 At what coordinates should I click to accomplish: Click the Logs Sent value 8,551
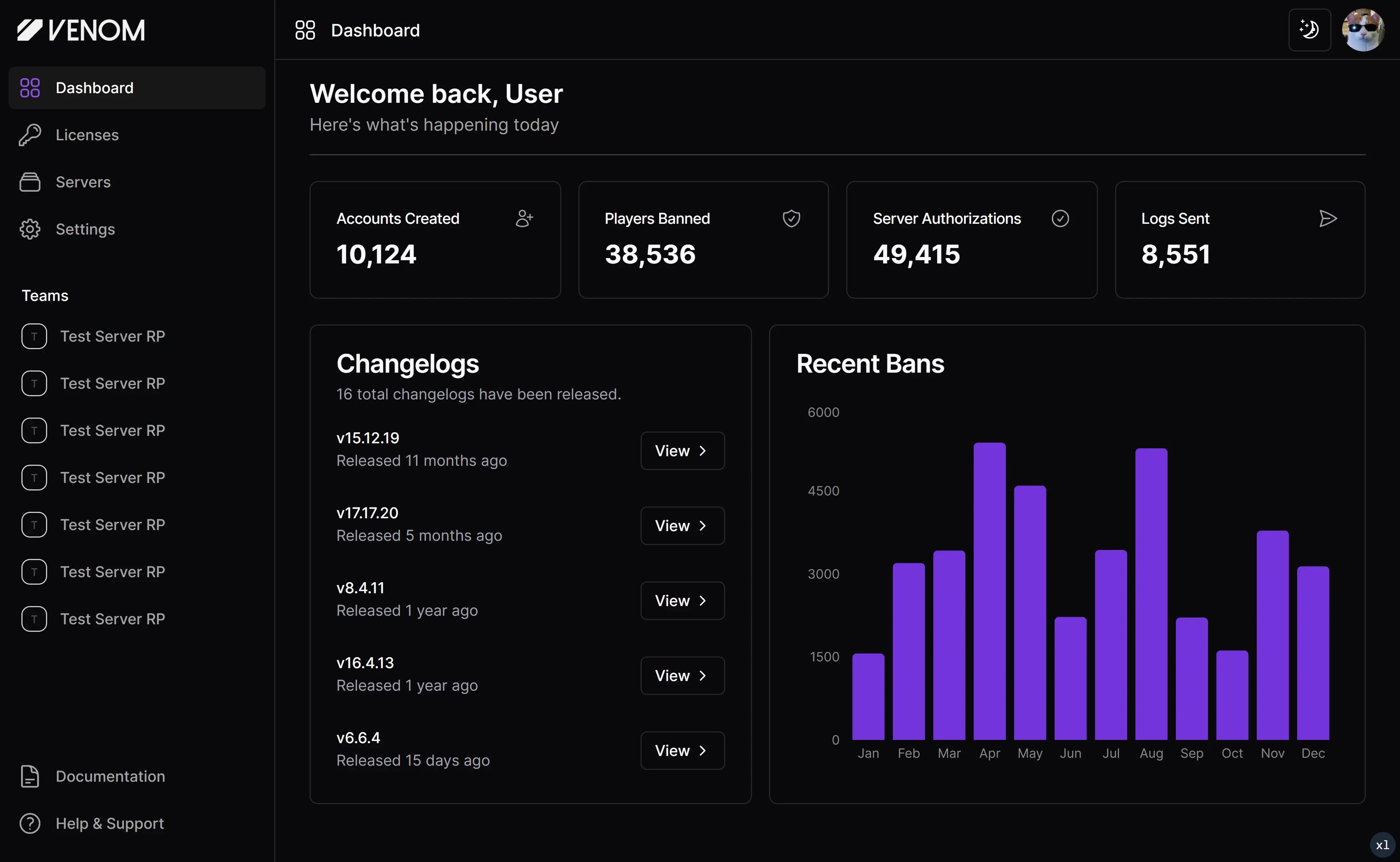tap(1175, 254)
